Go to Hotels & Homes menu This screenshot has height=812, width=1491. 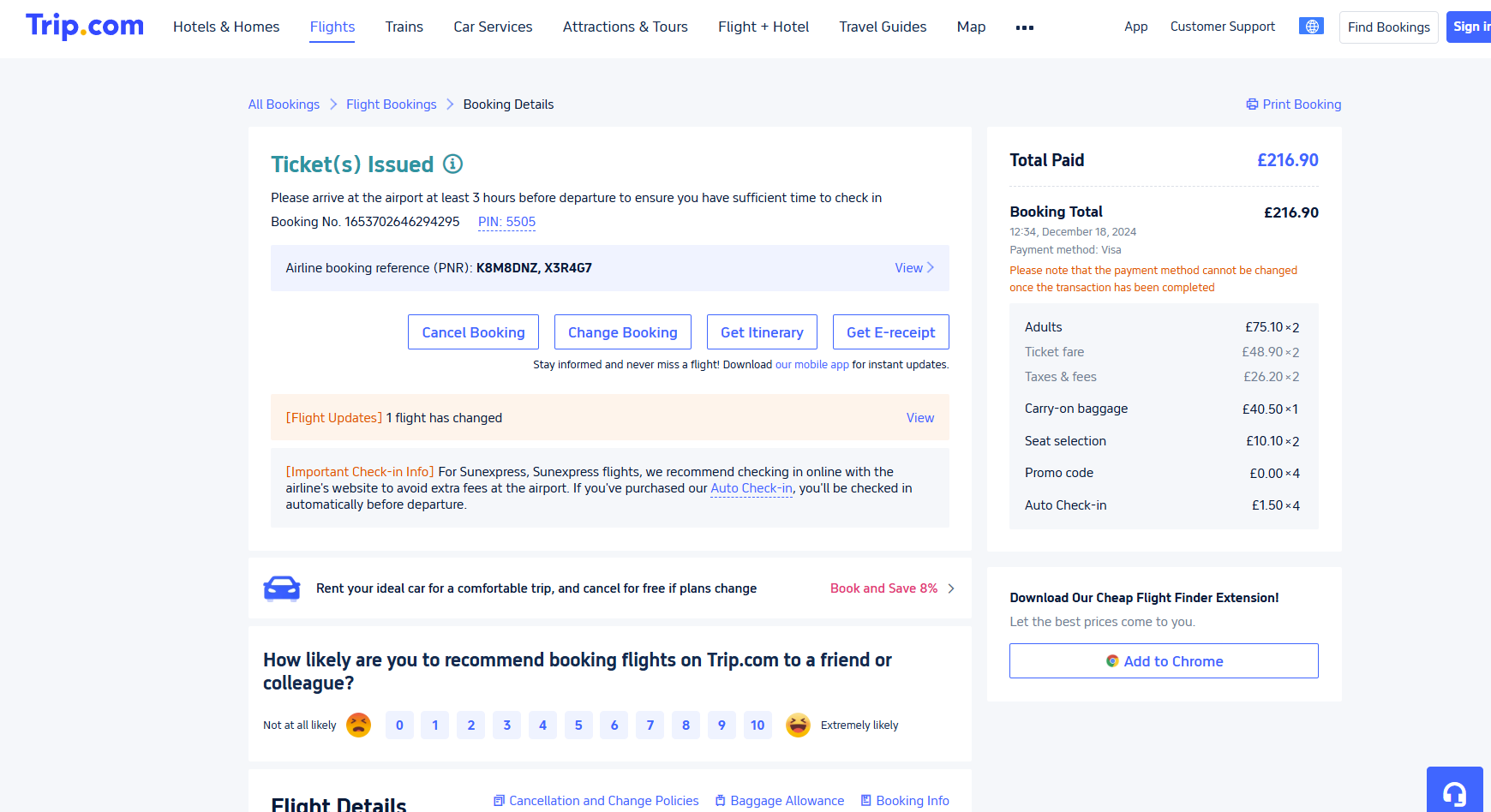[x=226, y=27]
